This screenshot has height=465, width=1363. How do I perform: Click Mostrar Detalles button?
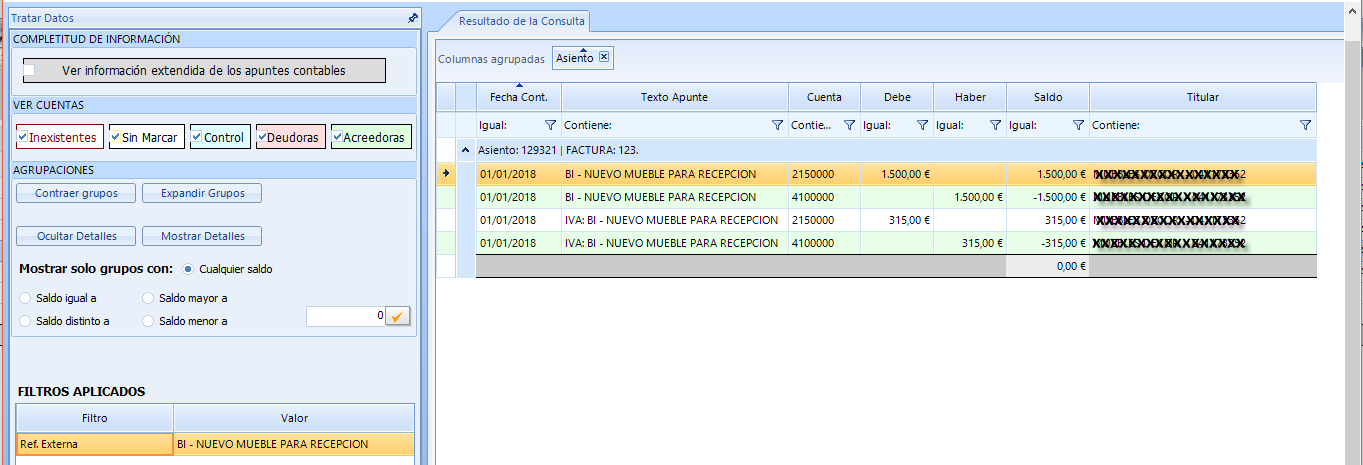202,236
